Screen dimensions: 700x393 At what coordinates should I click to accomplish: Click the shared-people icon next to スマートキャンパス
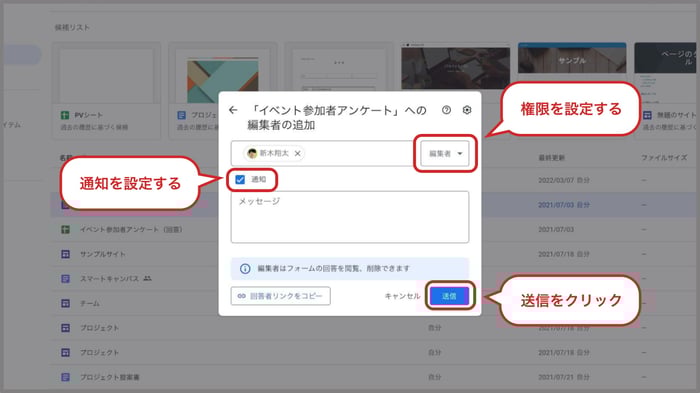coord(147,278)
